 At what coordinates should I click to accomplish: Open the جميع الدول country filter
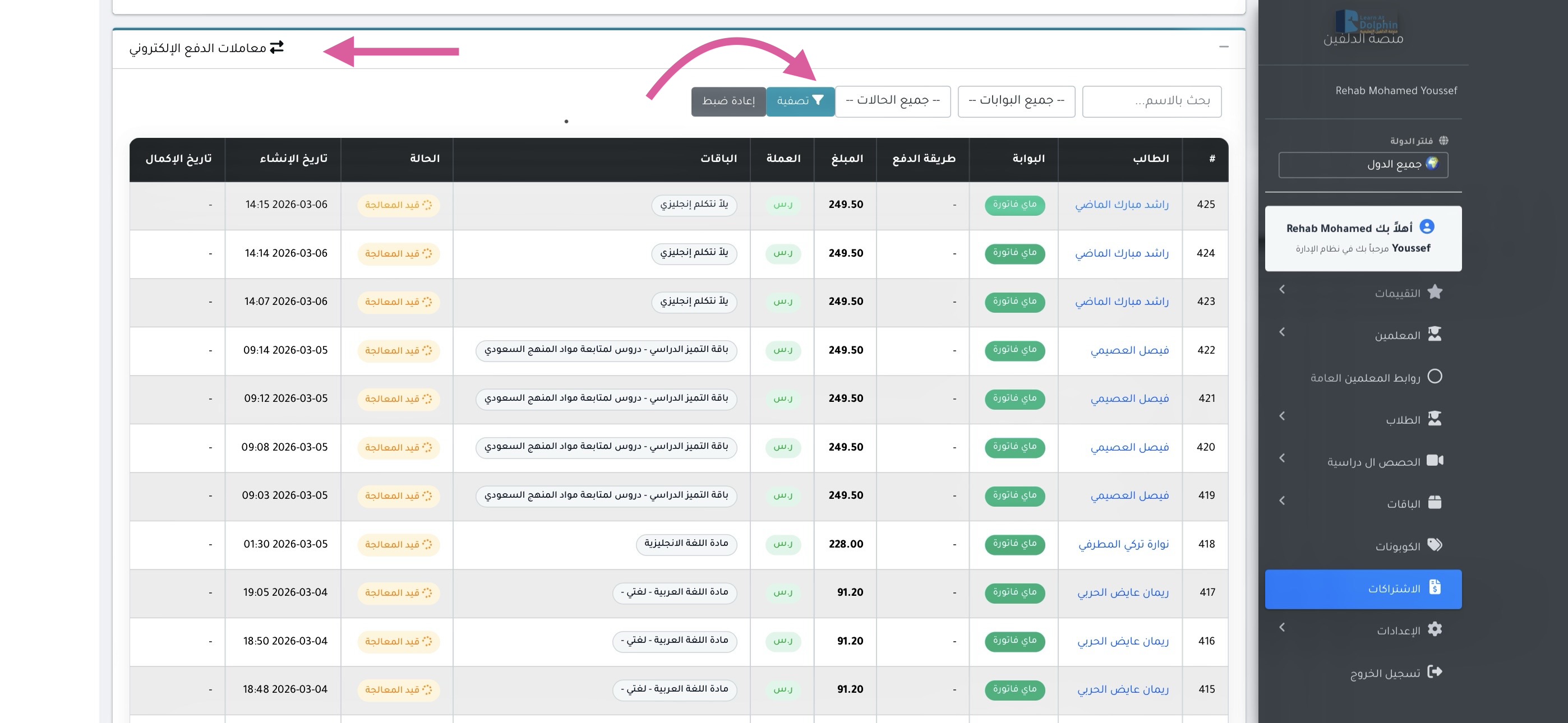click(x=1363, y=164)
